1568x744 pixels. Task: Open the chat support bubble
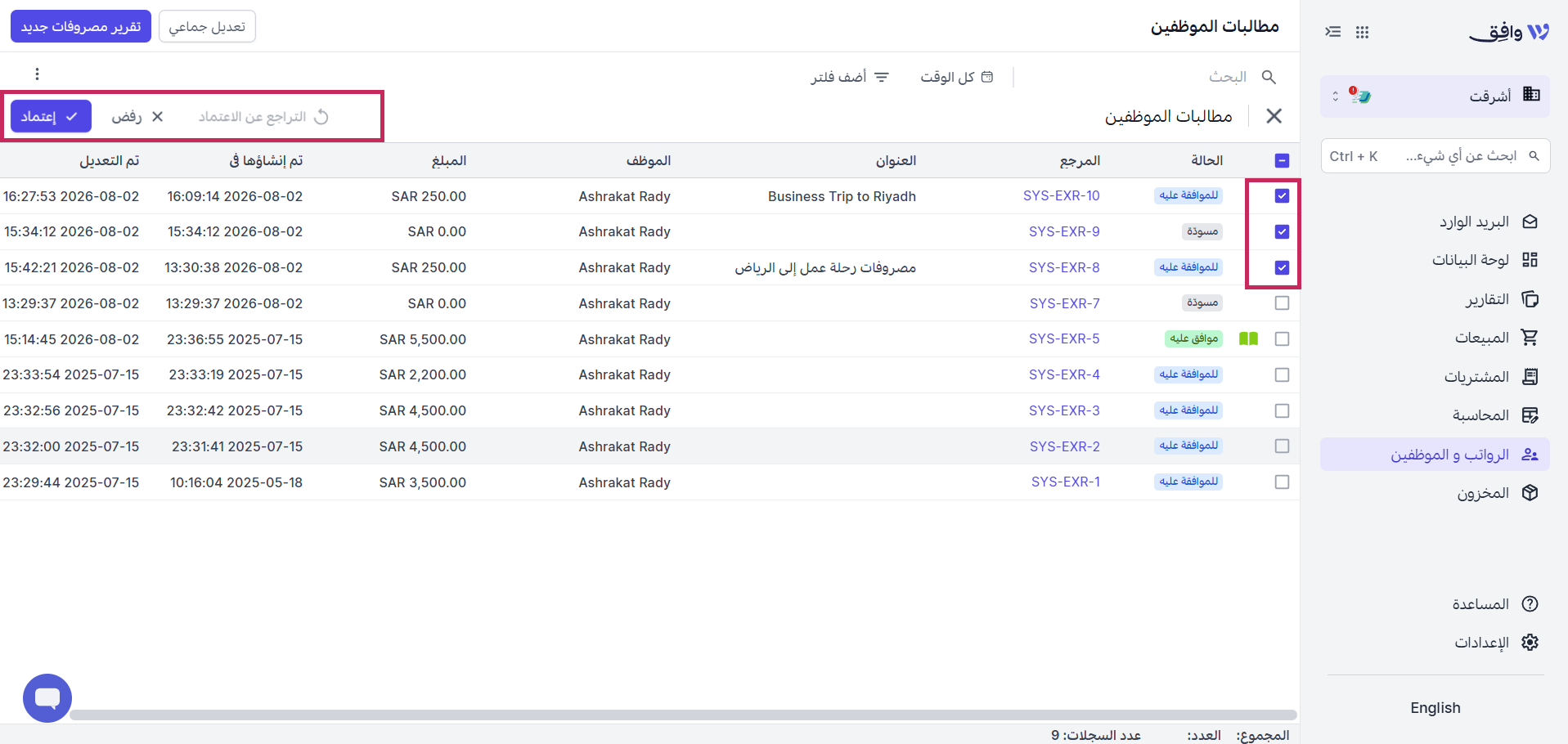[47, 698]
